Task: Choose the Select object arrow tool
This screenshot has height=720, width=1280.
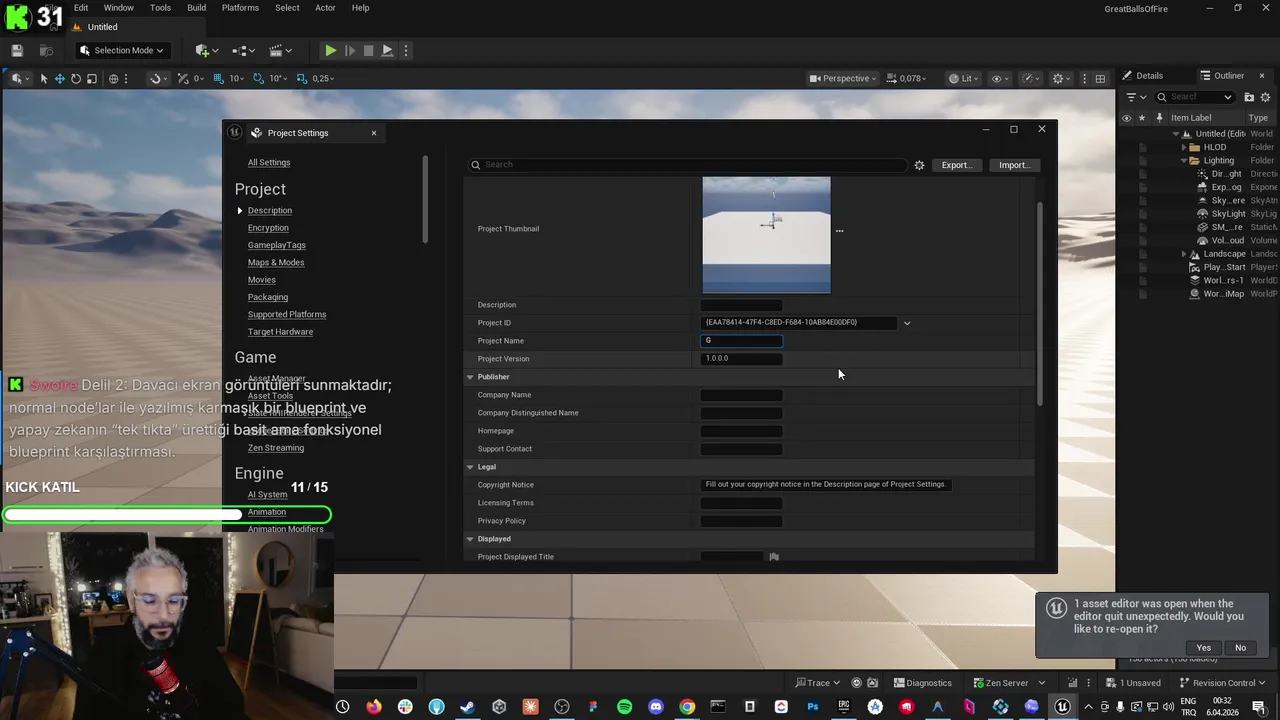Action: coord(44,78)
